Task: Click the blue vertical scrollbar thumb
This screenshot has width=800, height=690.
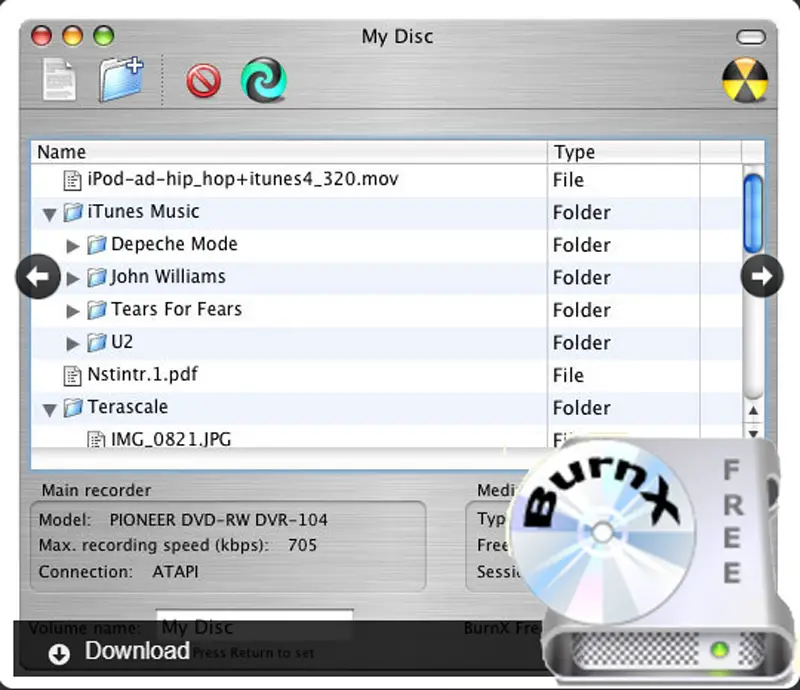Action: [x=753, y=213]
